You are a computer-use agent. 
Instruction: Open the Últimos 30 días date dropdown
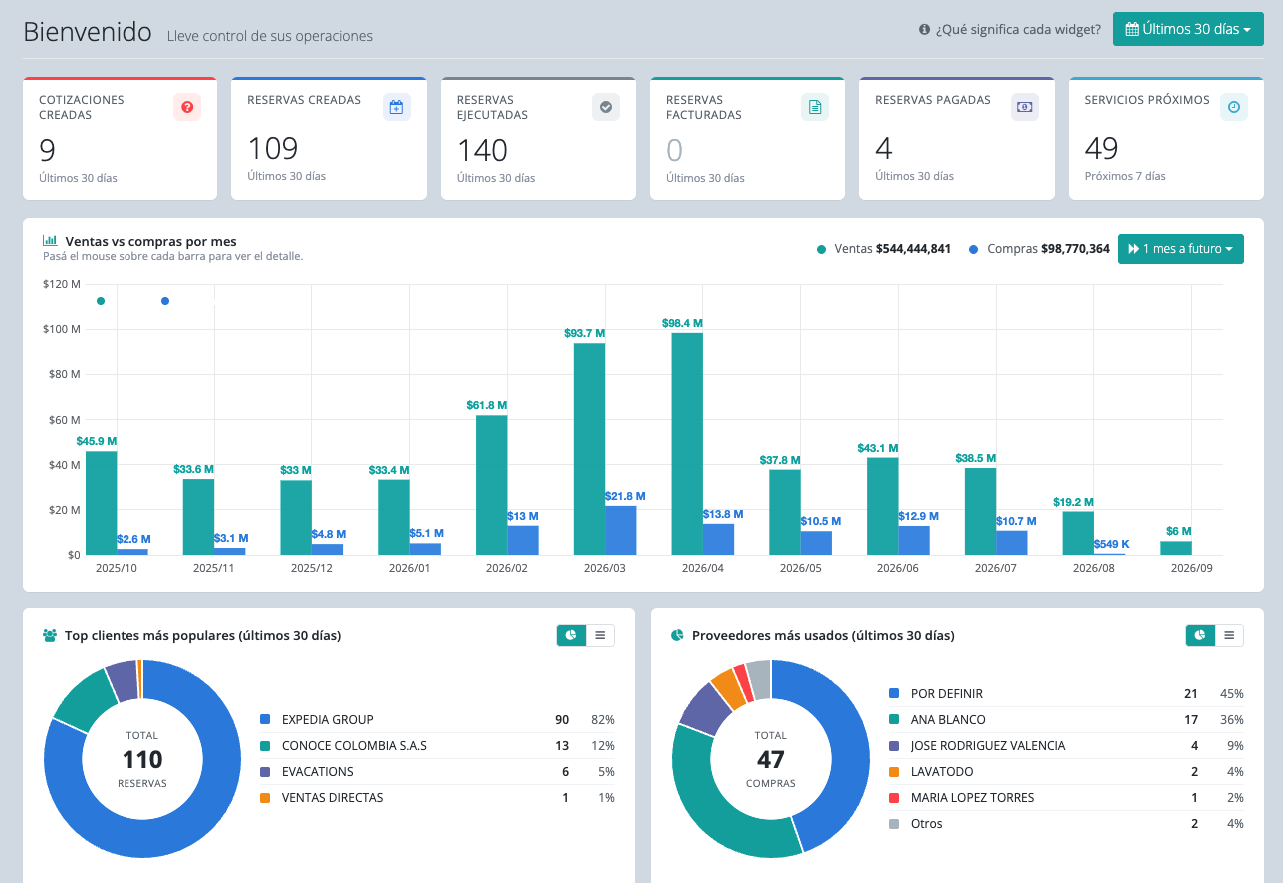[x=1188, y=29]
